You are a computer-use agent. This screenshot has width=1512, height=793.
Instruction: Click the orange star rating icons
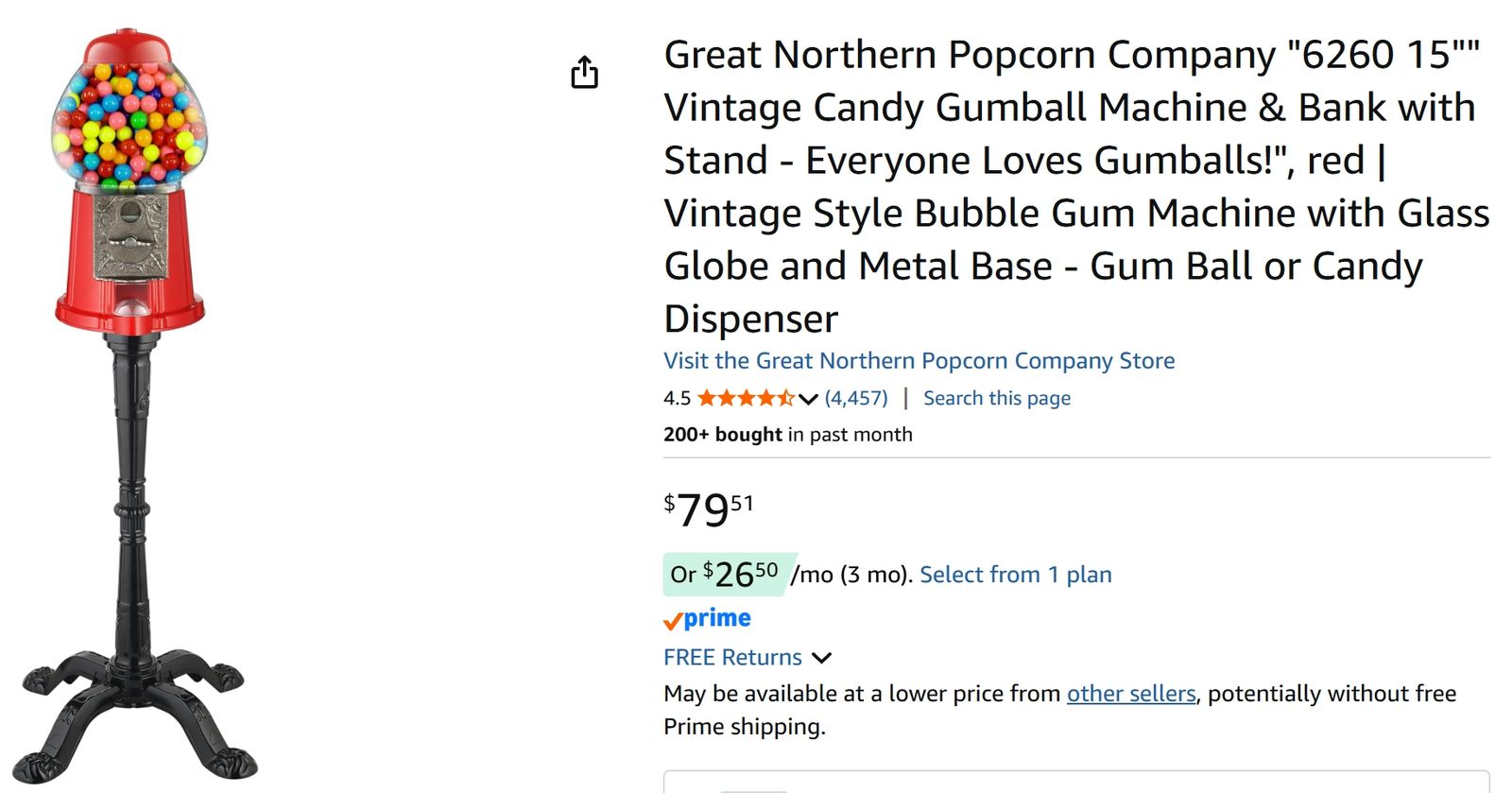(746, 398)
